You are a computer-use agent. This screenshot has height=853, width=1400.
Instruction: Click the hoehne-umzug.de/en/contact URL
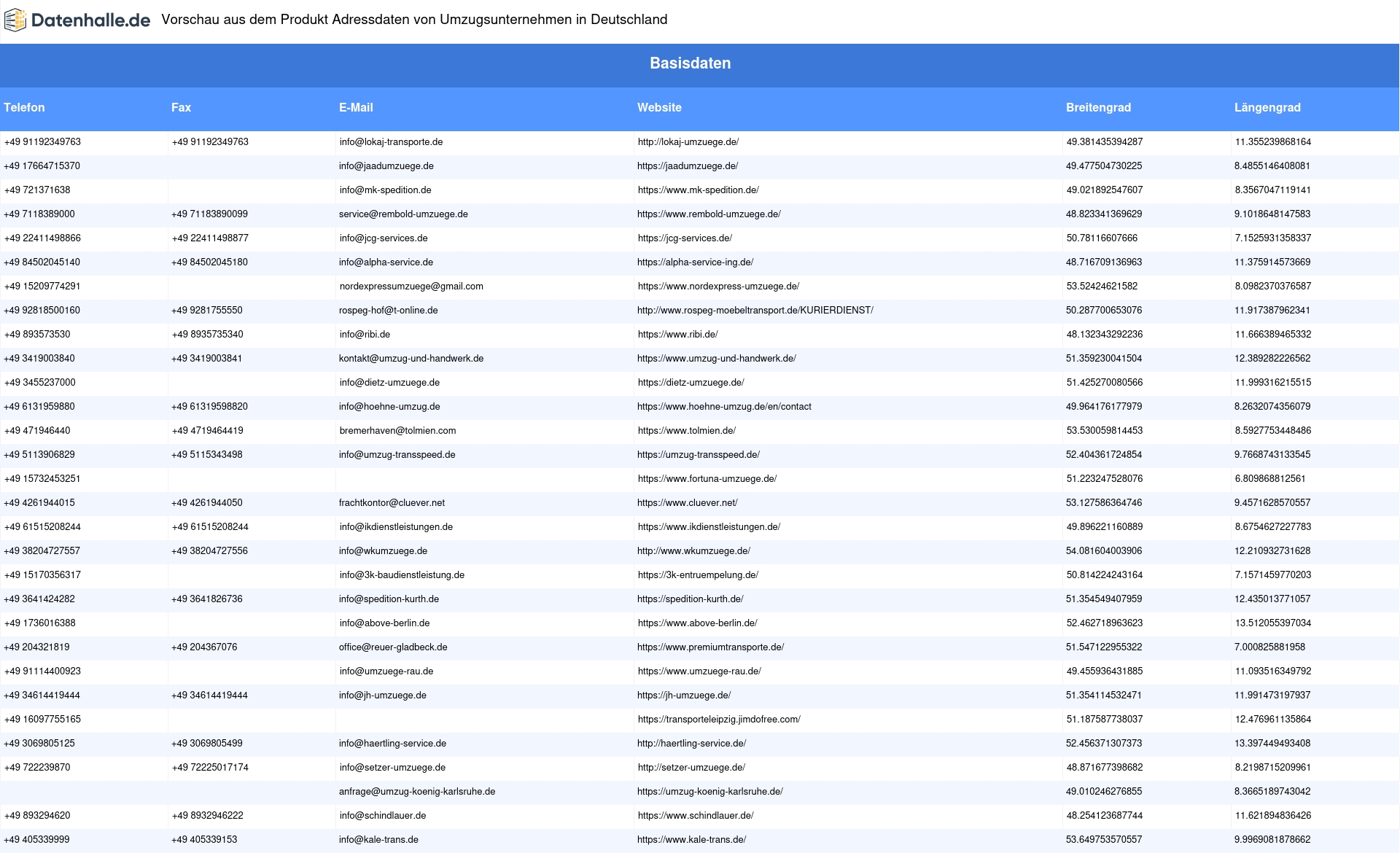pos(724,407)
